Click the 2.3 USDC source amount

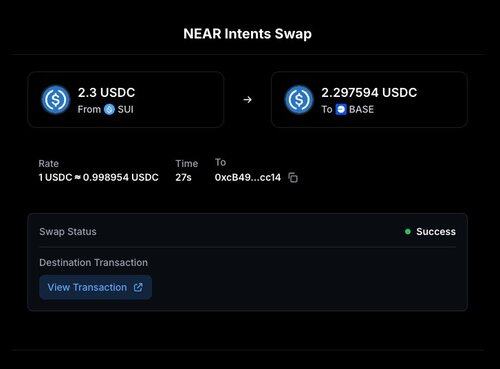click(x=106, y=92)
